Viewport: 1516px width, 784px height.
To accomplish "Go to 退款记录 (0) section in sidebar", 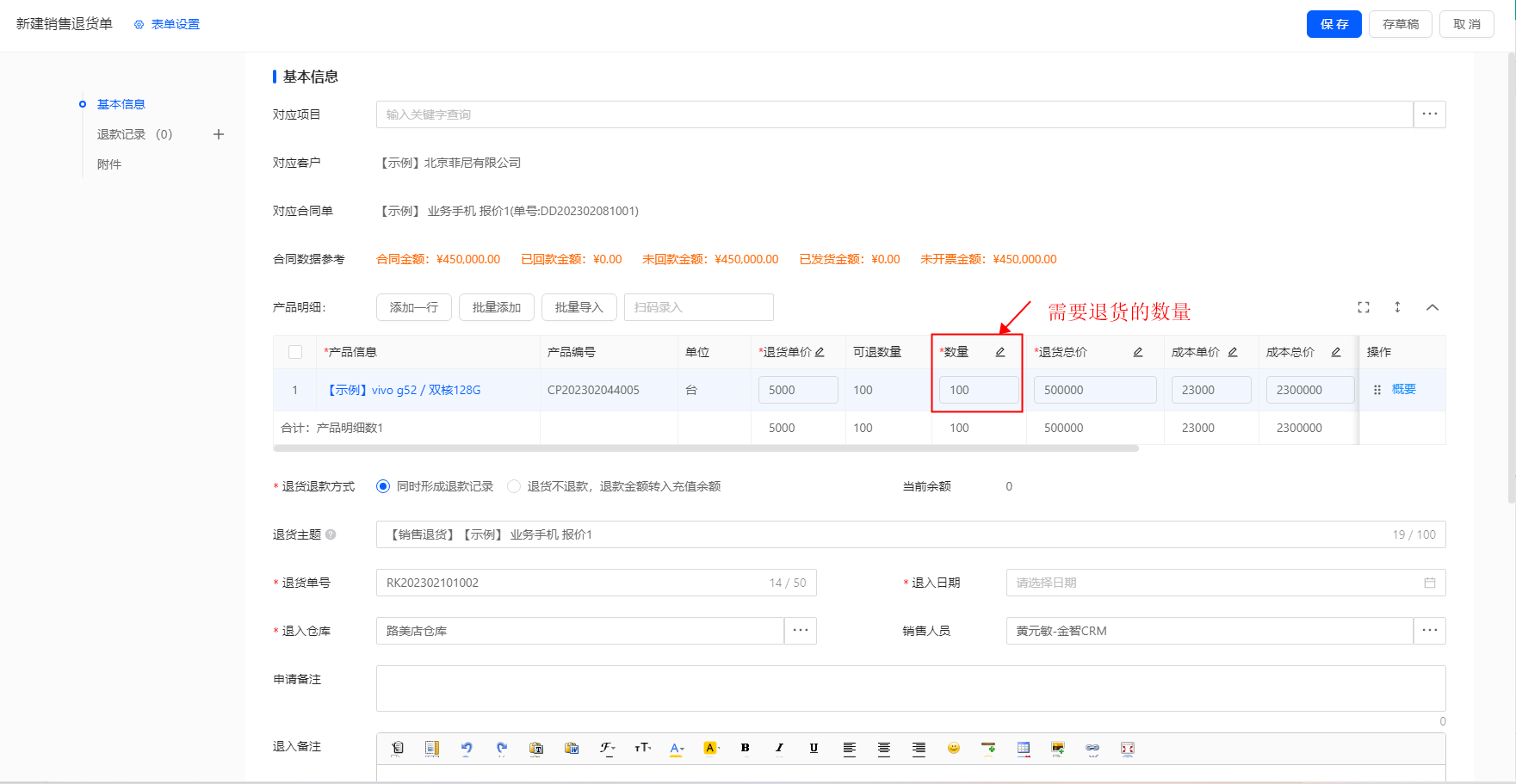I will pyautogui.click(x=135, y=134).
